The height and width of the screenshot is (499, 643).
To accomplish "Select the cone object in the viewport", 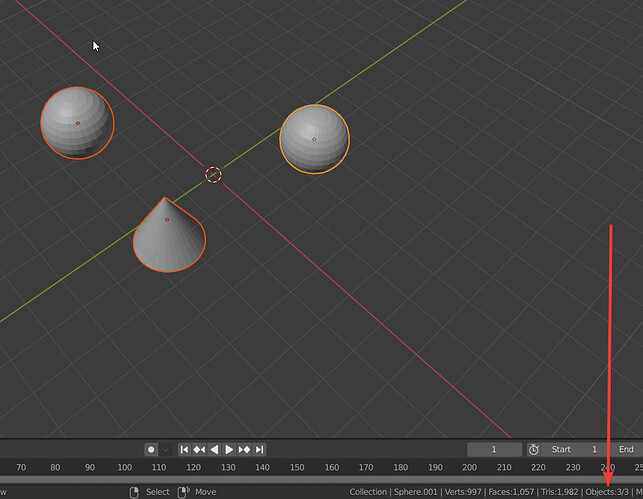I will click(169, 236).
